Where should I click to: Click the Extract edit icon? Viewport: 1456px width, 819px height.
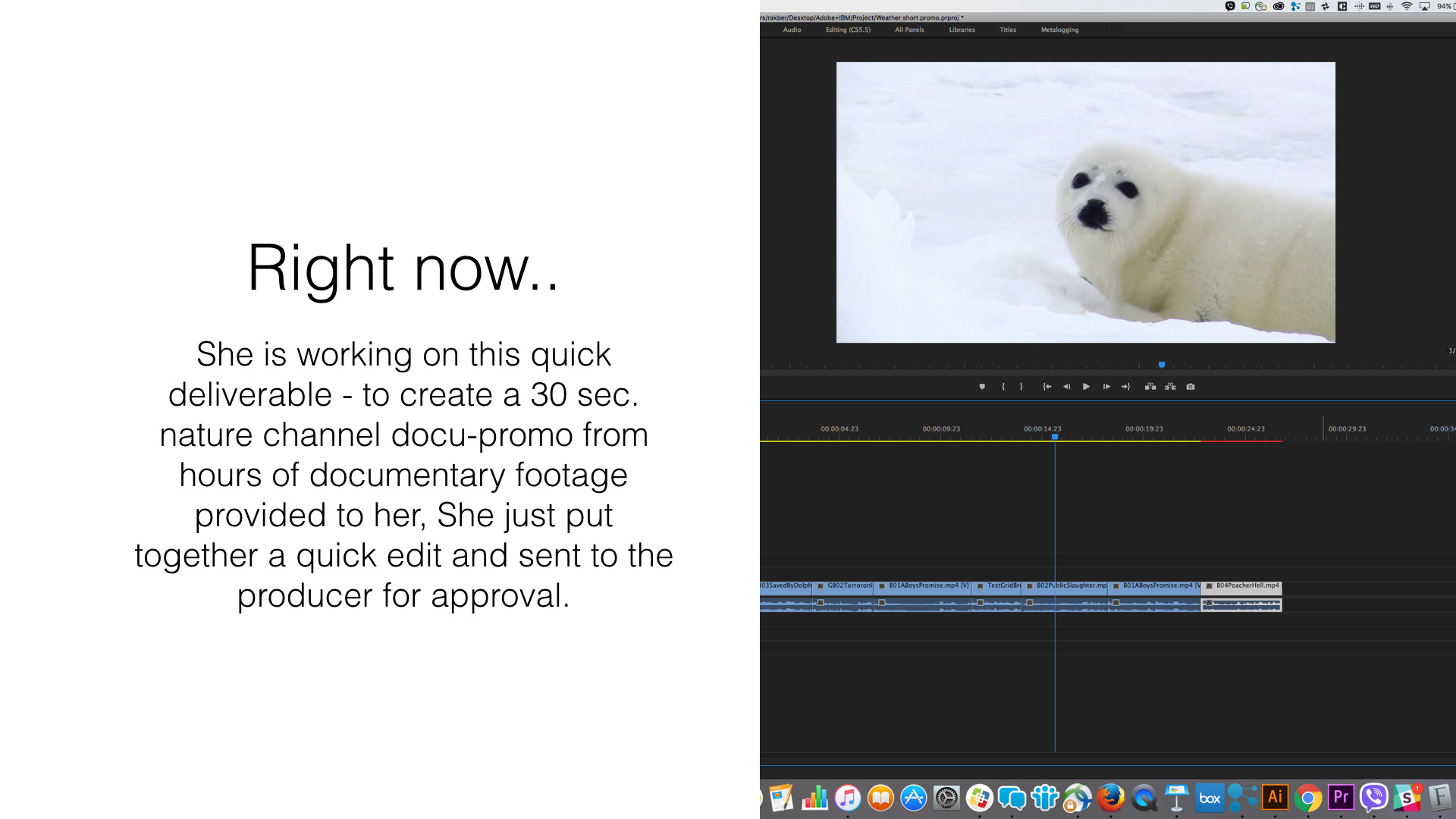click(1170, 387)
